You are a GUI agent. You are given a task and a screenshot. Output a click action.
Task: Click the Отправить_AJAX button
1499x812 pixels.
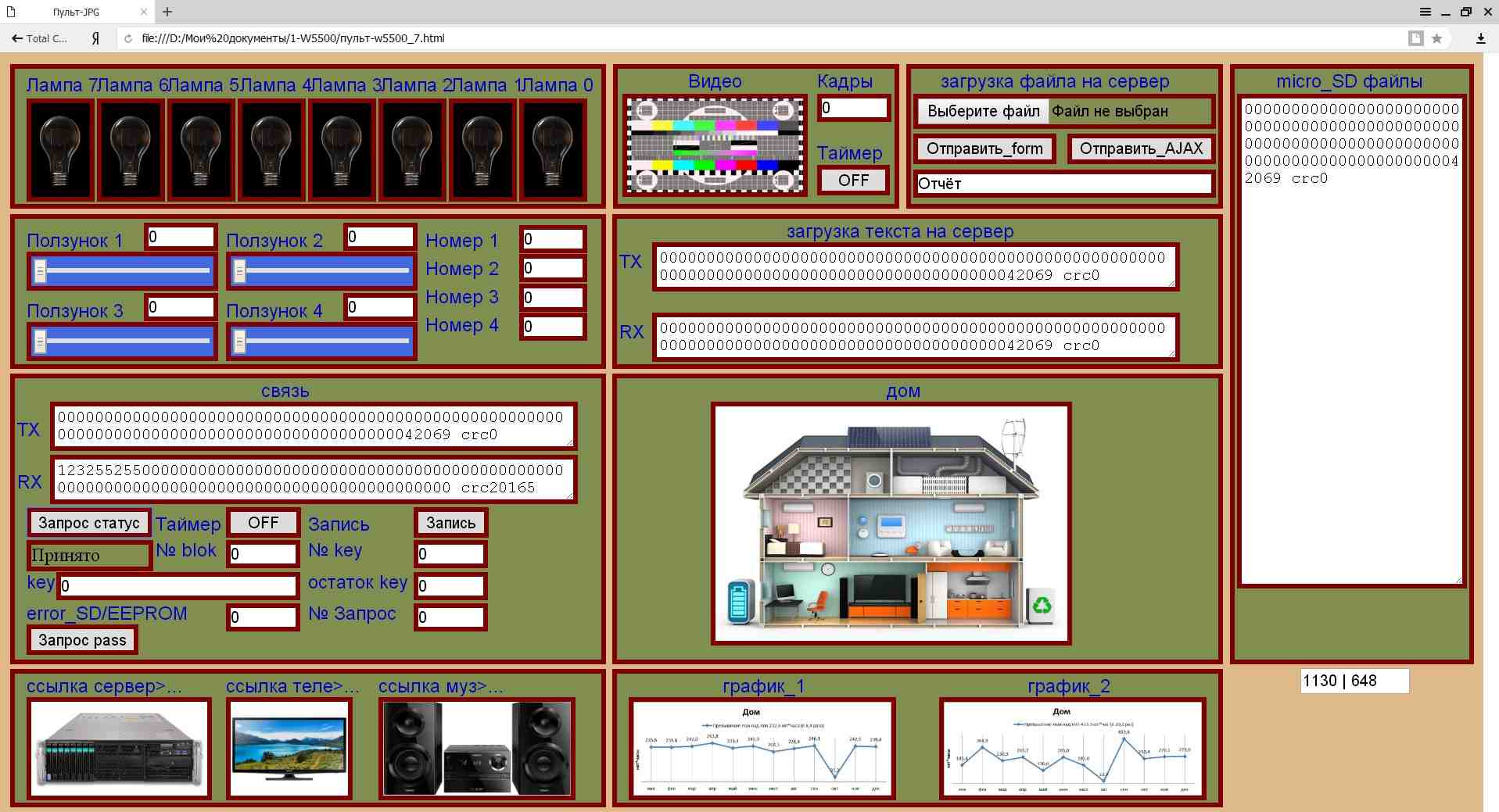tap(1141, 148)
